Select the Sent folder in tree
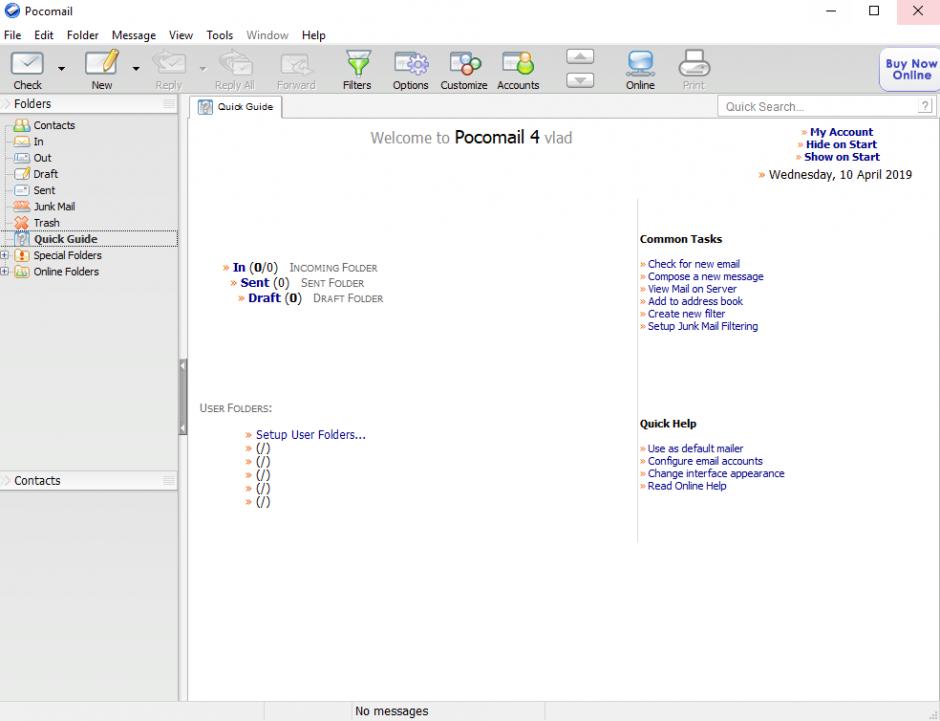This screenshot has width=940, height=721. point(44,190)
